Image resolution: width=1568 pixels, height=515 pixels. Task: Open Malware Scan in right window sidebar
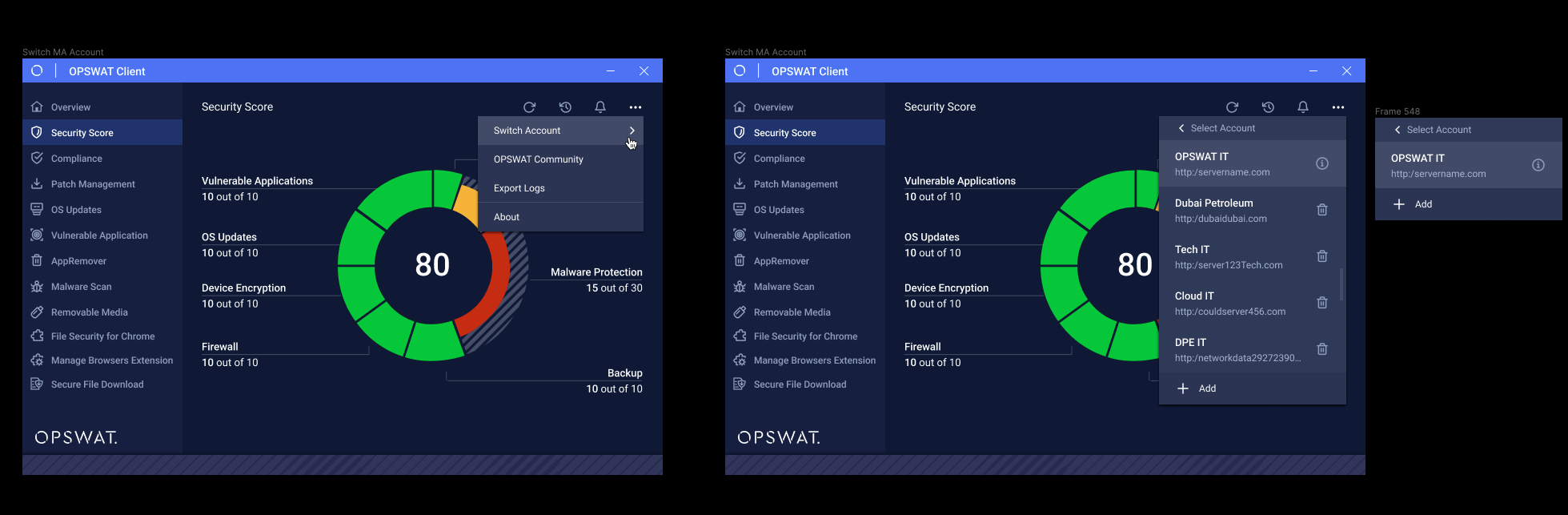805,287
